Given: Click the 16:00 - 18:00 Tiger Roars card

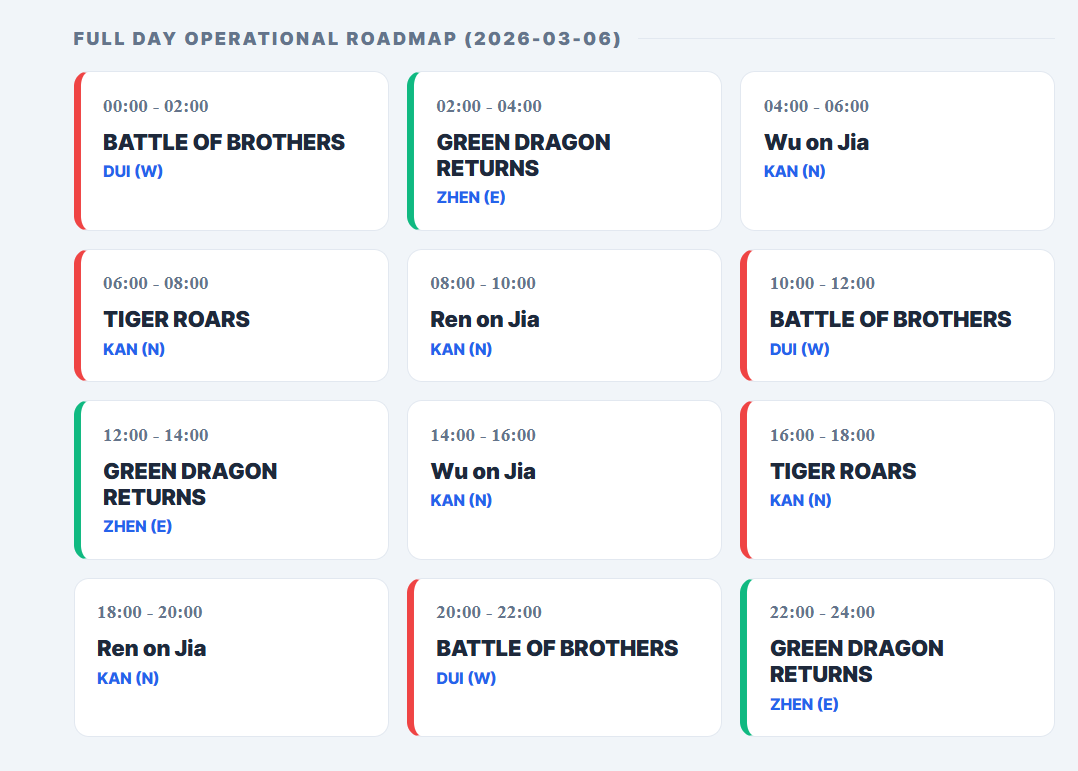Looking at the screenshot, I should click(897, 480).
